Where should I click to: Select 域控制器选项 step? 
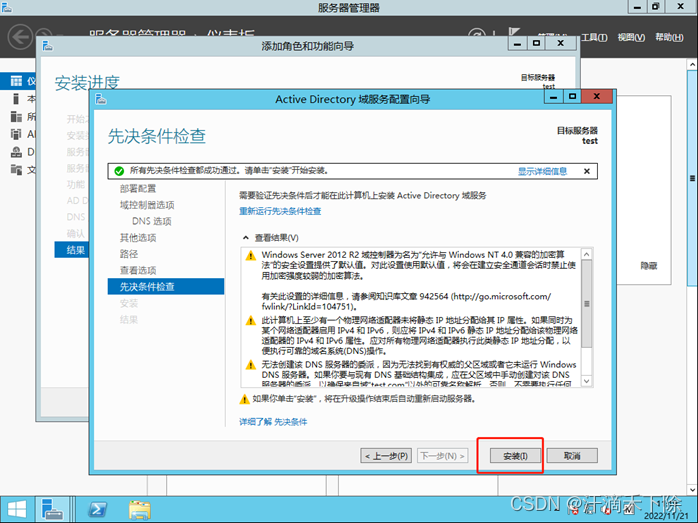pos(147,205)
